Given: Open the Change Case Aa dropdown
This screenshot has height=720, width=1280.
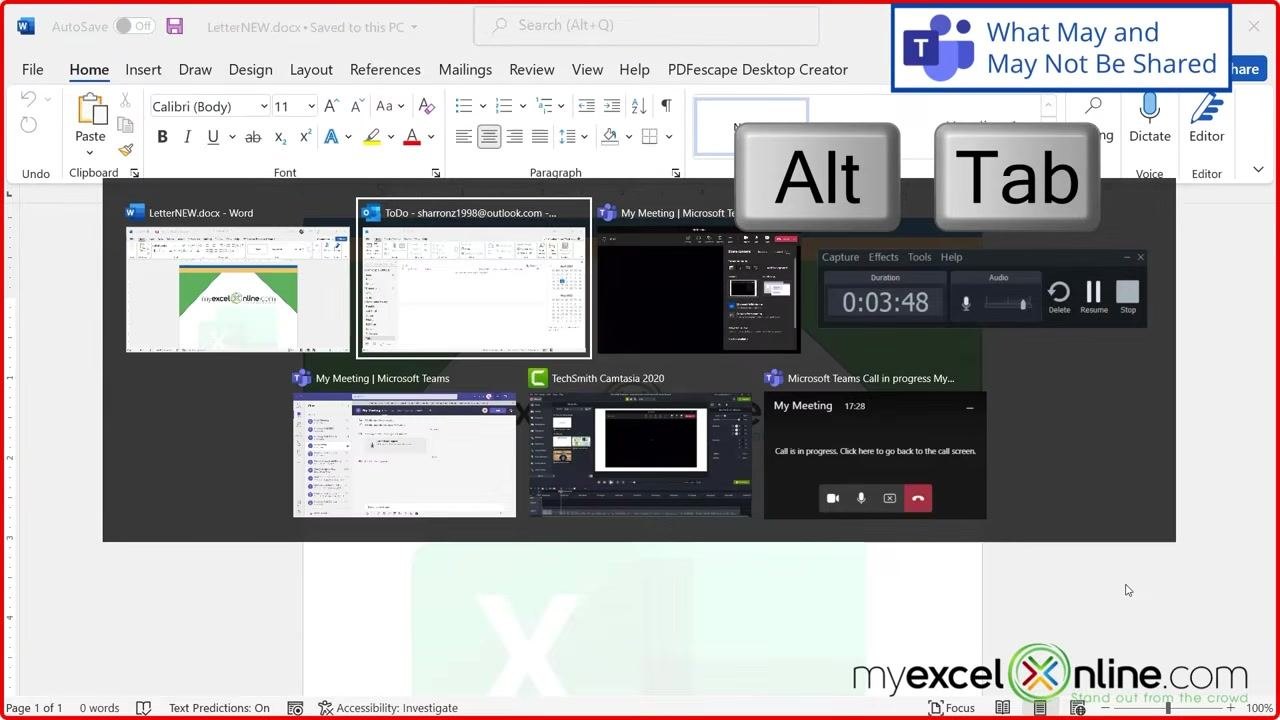Looking at the screenshot, I should [390, 106].
